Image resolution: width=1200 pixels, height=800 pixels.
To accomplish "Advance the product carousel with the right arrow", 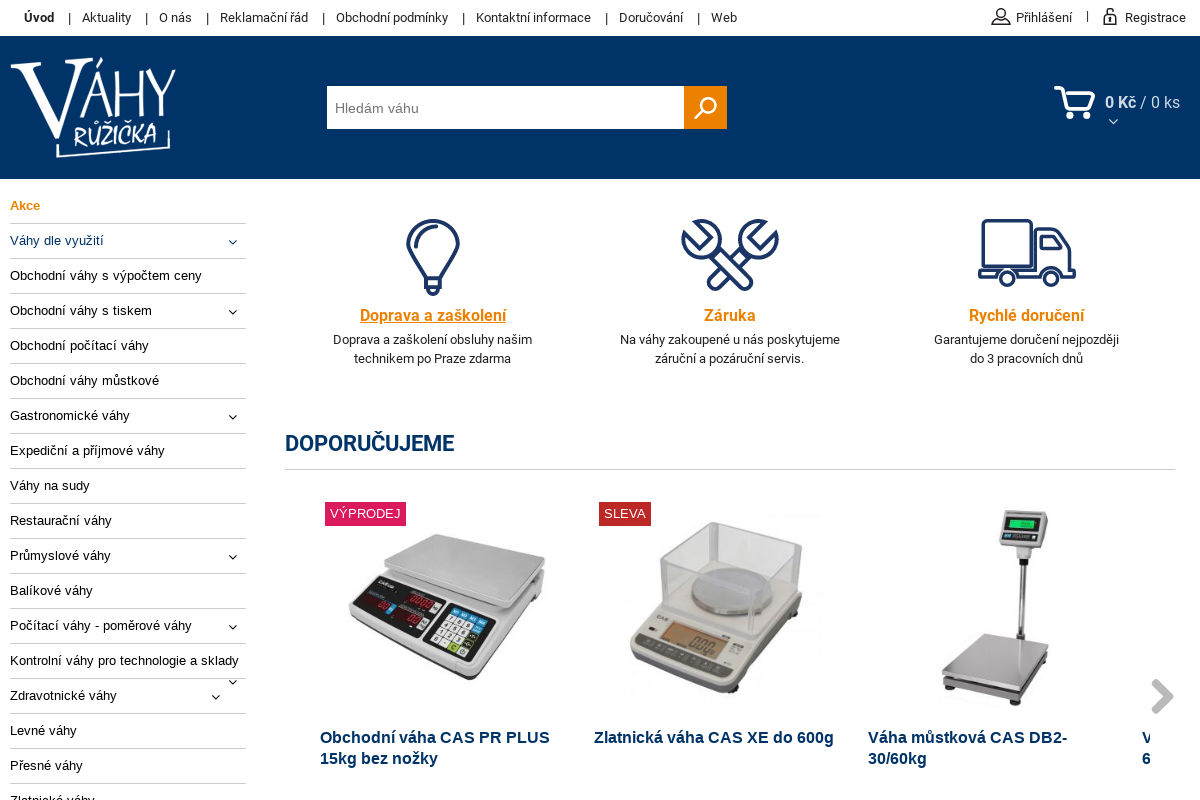I will tap(1161, 696).
